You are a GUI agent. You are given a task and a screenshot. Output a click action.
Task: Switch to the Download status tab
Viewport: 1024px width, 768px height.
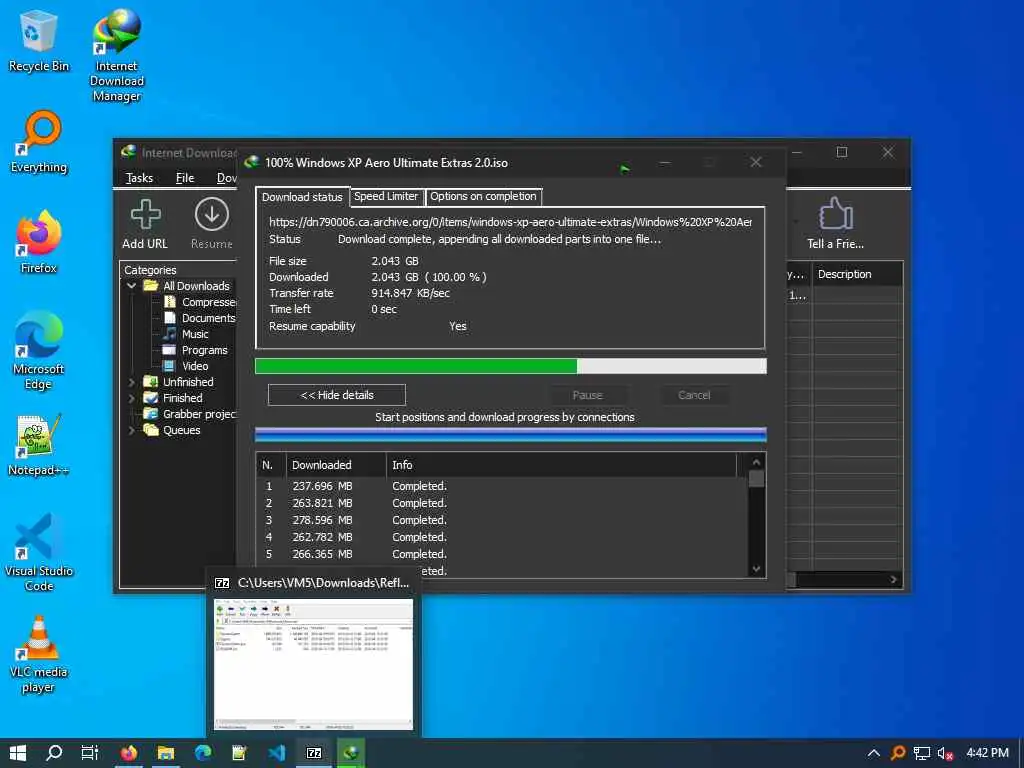[302, 197]
